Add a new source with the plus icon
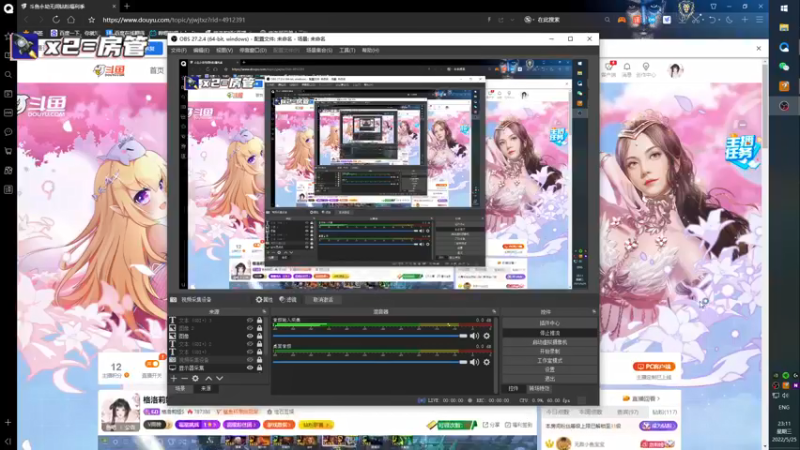The height and width of the screenshot is (450, 800). coord(173,379)
